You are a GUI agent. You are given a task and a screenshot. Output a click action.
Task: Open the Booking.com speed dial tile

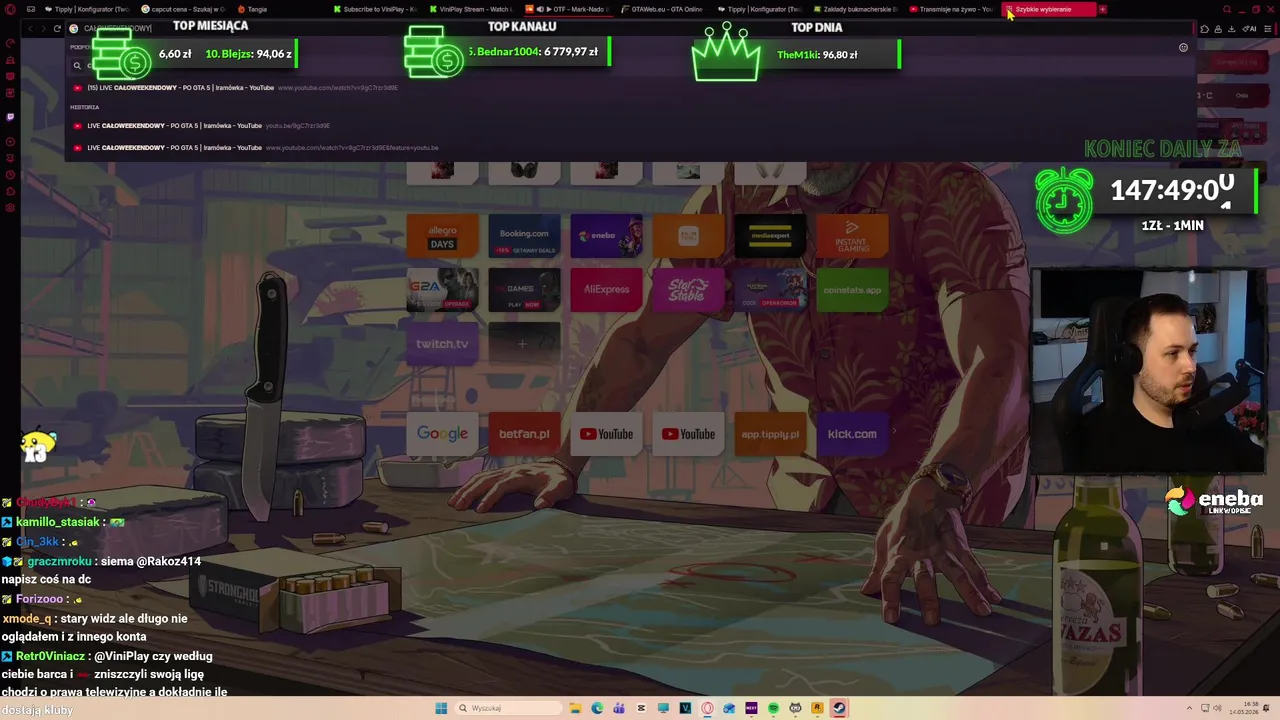[x=524, y=236]
